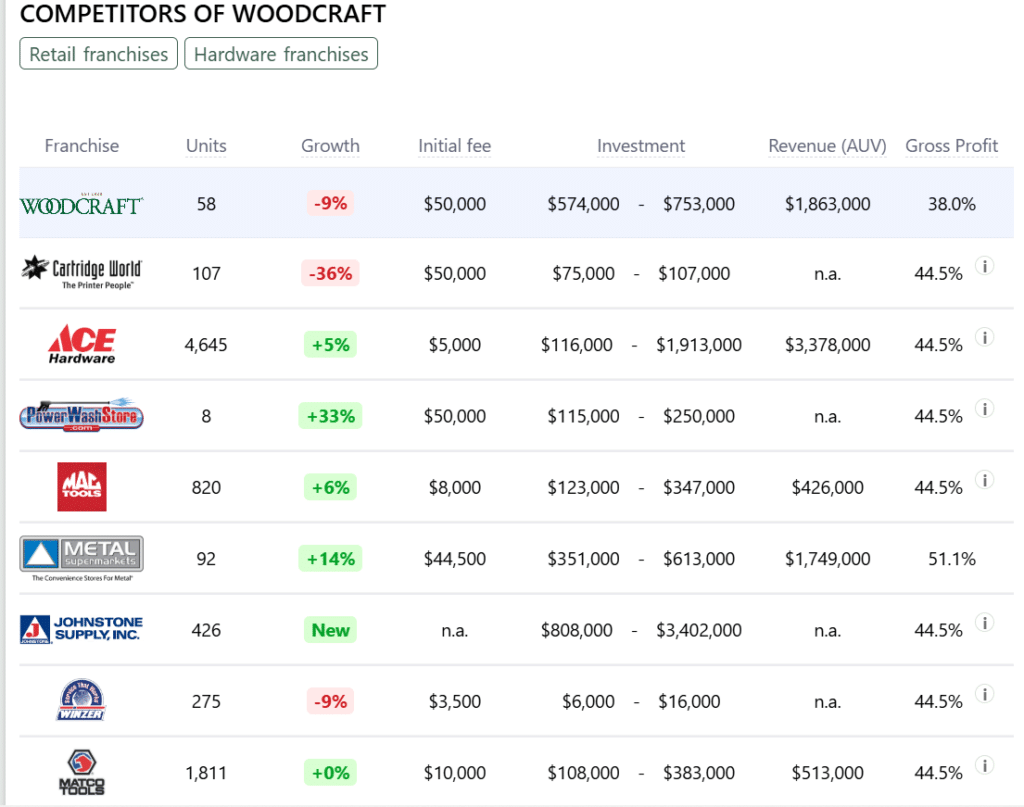1024x807 pixels.
Task: Select the $426,000 revenue value
Action: coord(827,488)
